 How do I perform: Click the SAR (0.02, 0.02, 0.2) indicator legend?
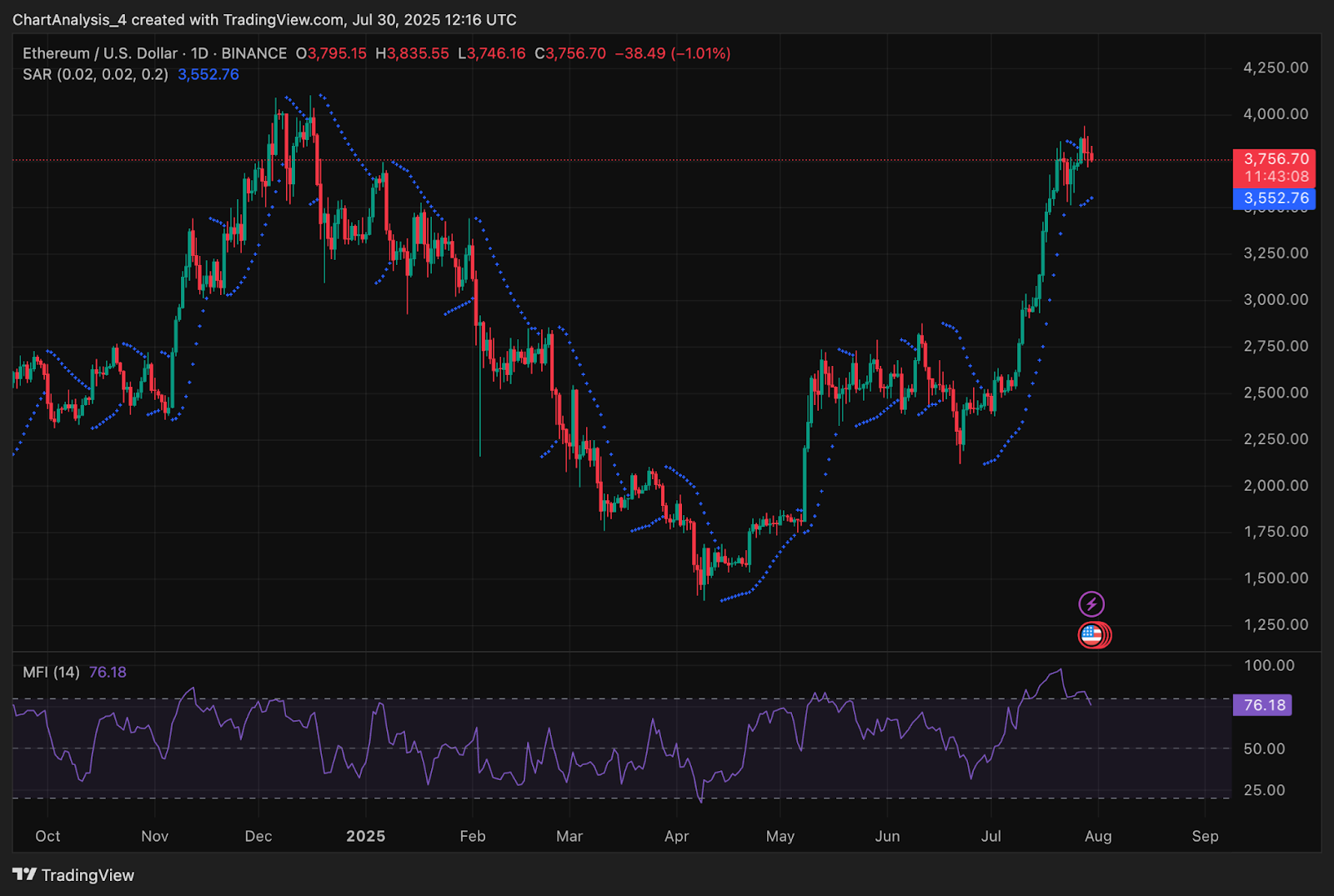95,74
